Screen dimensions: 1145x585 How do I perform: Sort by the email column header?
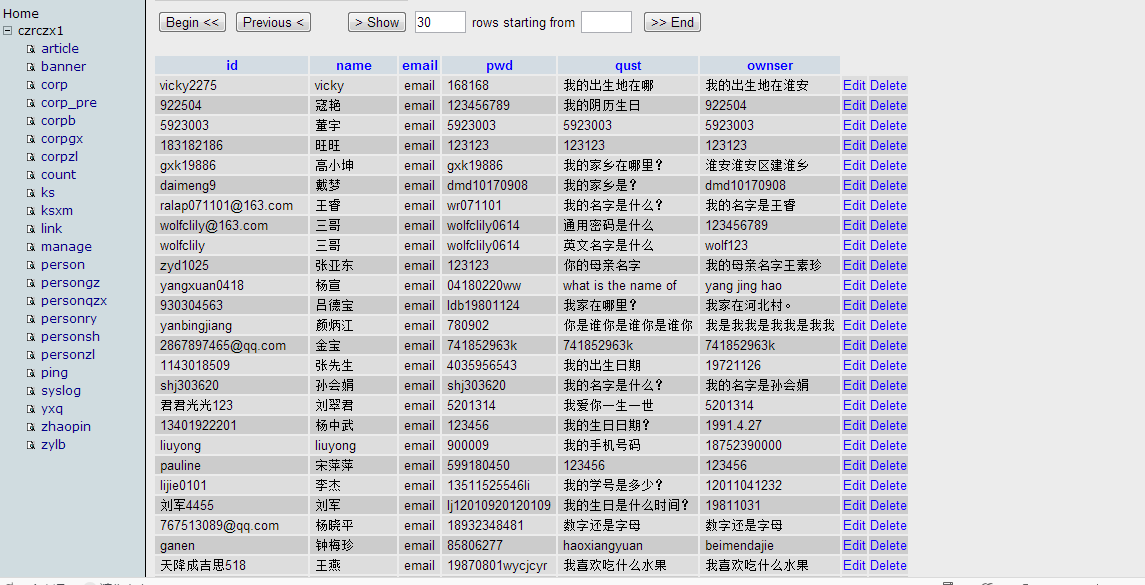pos(420,66)
